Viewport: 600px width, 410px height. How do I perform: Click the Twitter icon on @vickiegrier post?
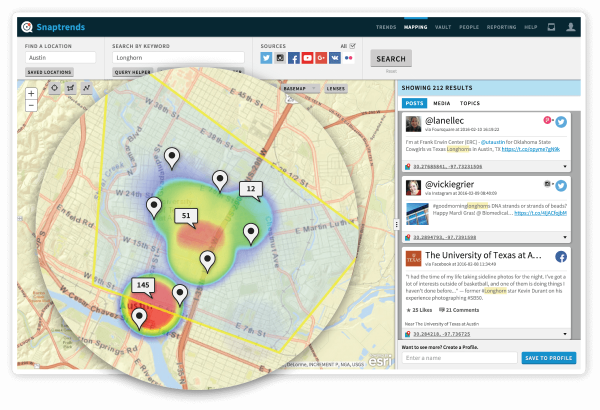click(x=561, y=186)
